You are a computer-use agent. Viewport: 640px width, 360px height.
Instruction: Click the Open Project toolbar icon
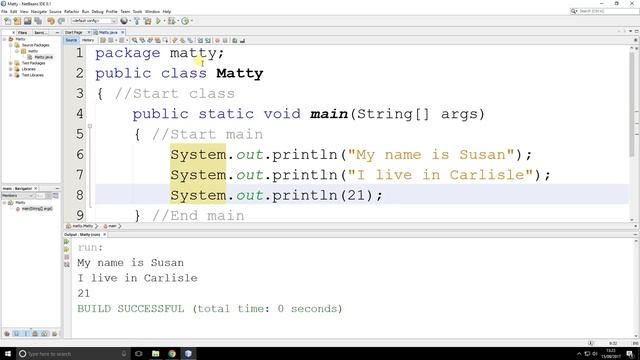pos(27,21)
